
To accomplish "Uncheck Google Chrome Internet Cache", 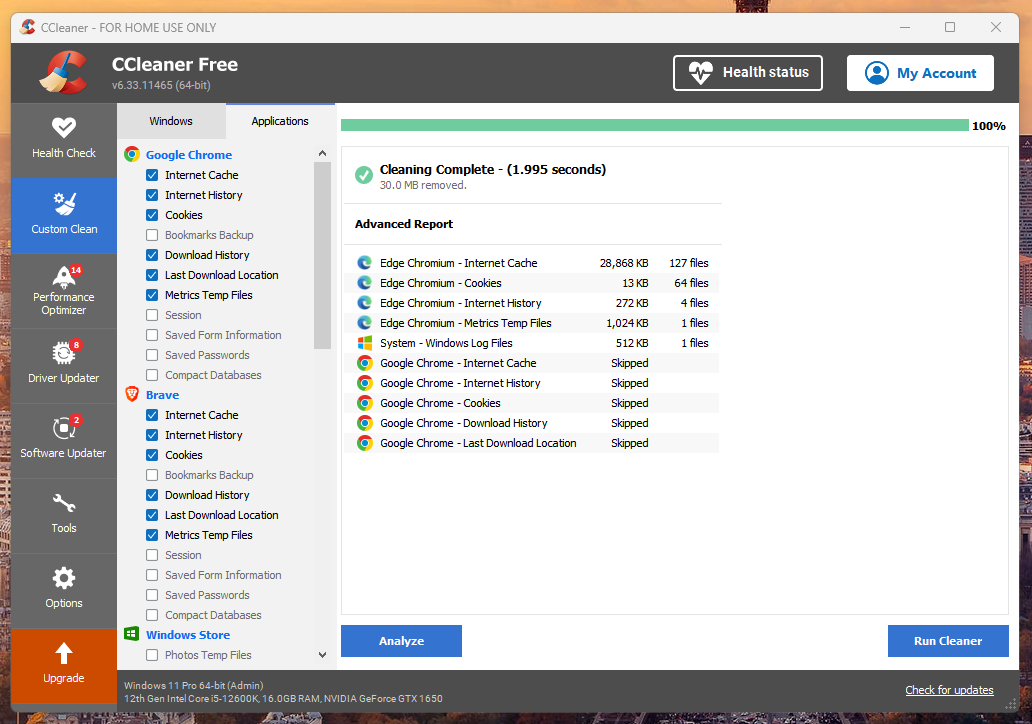I will click(x=152, y=175).
